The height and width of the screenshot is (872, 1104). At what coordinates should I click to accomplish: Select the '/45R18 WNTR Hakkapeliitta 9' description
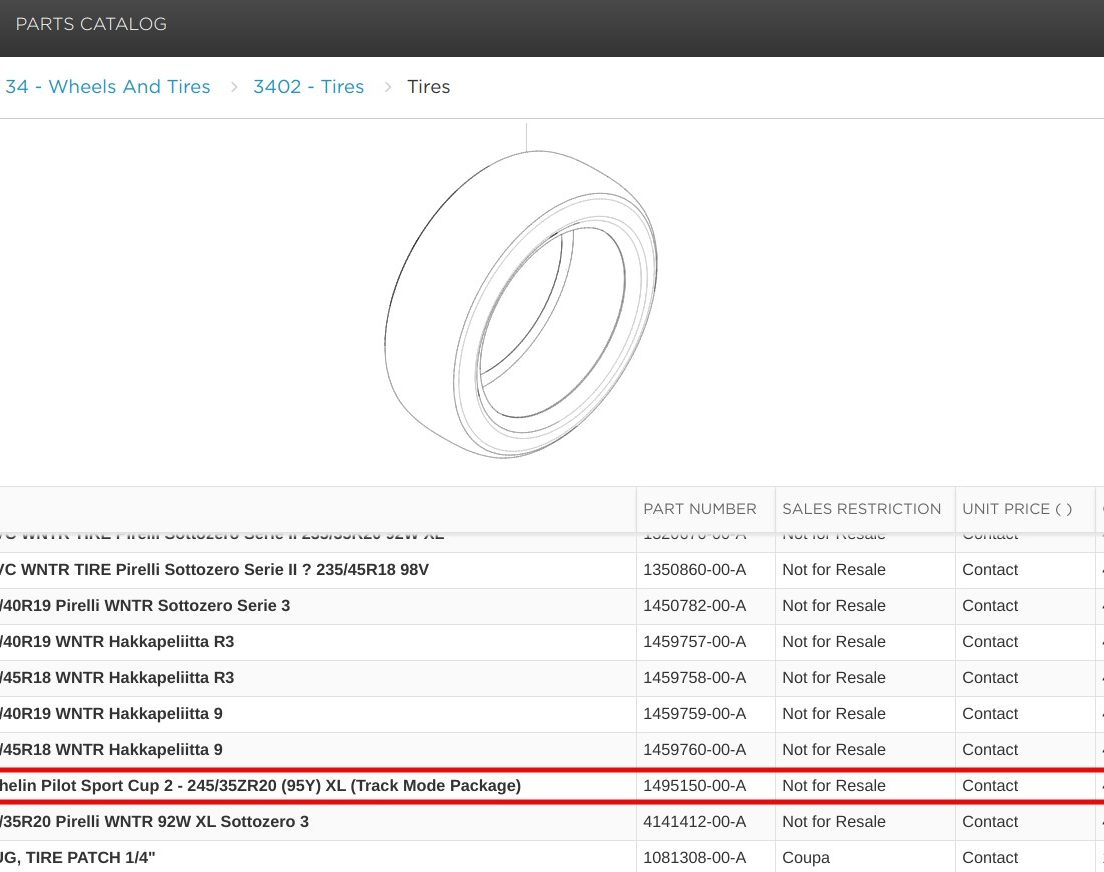pos(111,749)
